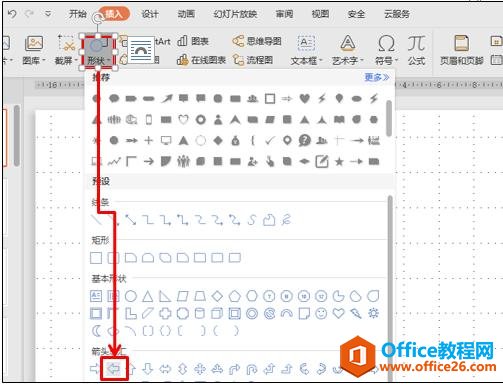Select the cylinder in basic shapes

200,313
